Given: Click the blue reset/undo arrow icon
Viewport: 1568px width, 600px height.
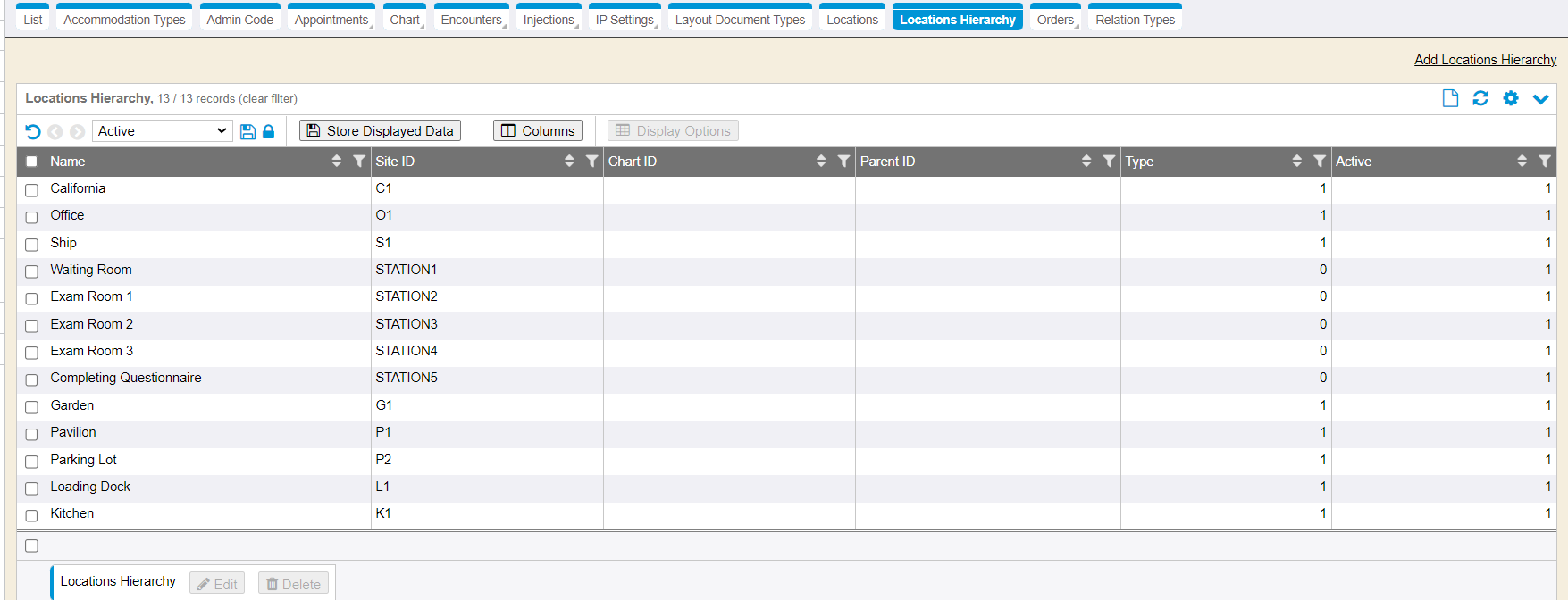Looking at the screenshot, I should tap(33, 131).
